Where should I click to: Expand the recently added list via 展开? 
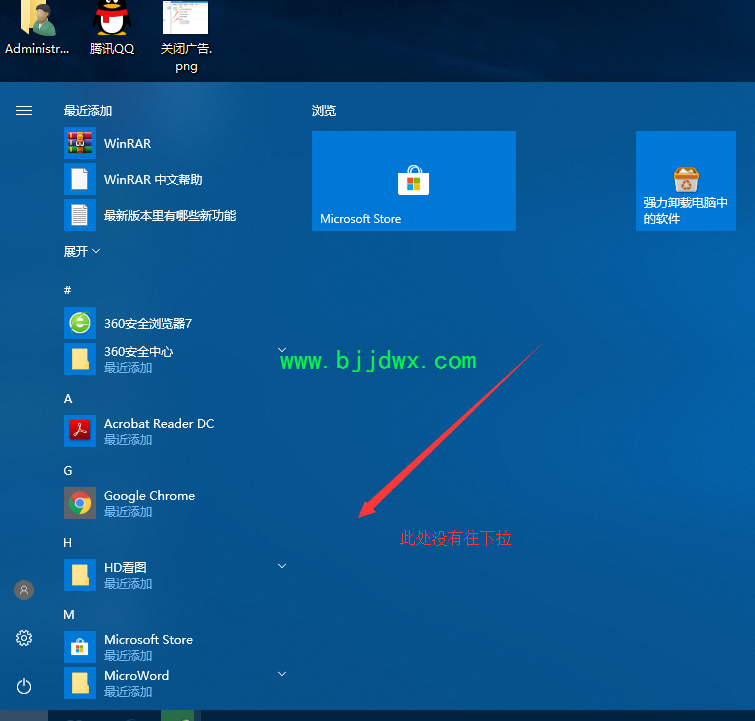(x=82, y=251)
